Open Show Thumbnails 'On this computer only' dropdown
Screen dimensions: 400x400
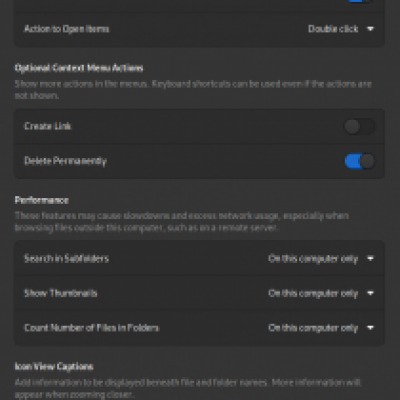click(313, 293)
